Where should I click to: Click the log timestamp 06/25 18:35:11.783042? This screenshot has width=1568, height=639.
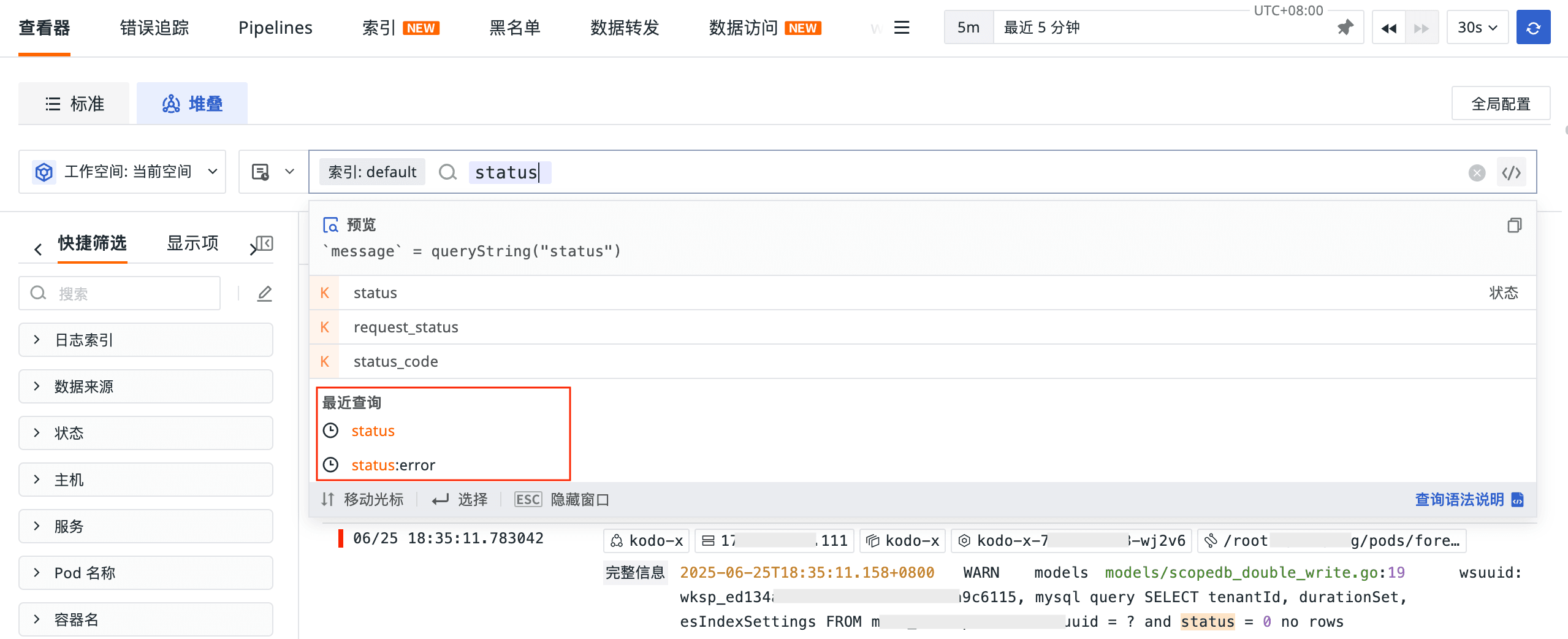[x=448, y=538]
